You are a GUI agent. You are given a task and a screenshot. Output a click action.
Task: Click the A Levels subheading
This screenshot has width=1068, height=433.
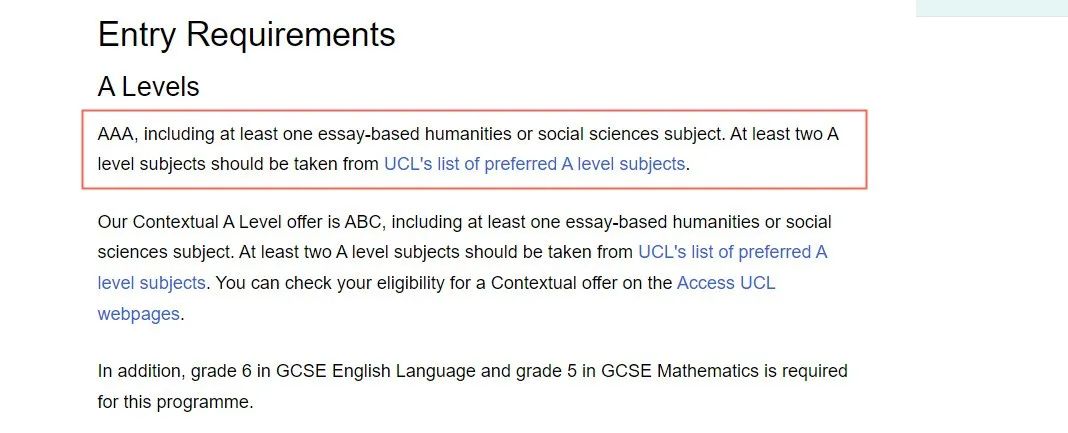coord(148,87)
